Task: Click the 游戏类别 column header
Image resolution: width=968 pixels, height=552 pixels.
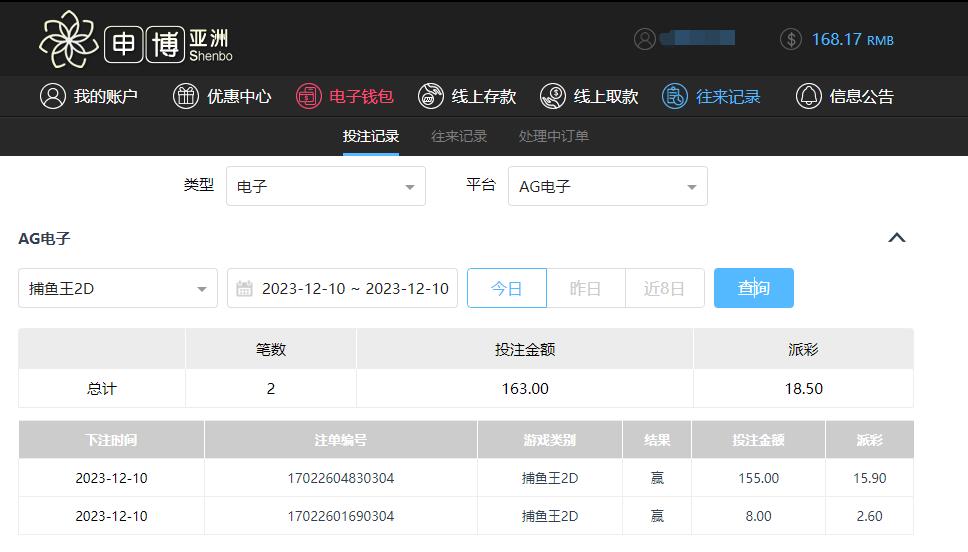Action: tap(549, 440)
